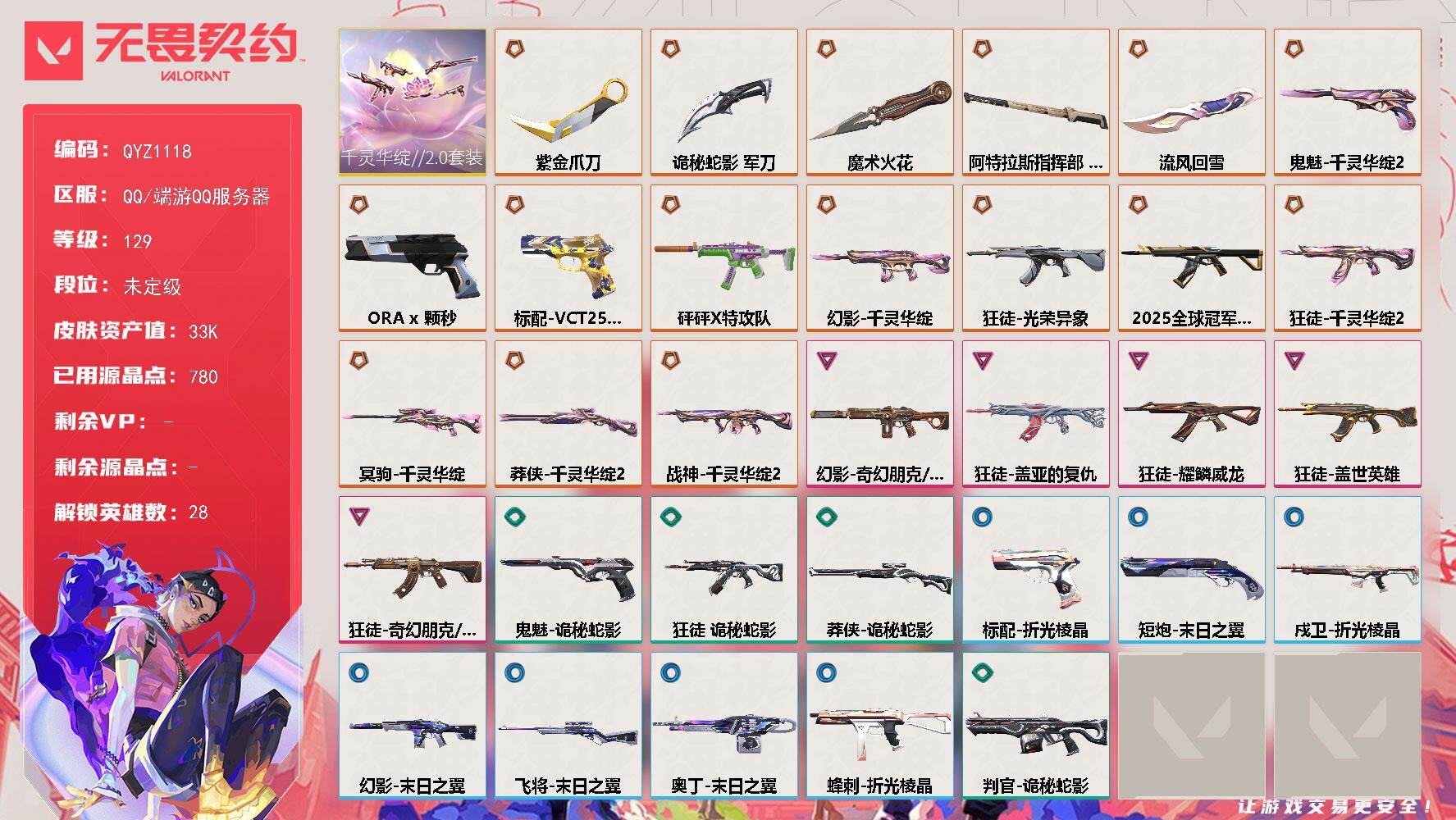Click the first empty placeholder skin slot

point(1191,726)
